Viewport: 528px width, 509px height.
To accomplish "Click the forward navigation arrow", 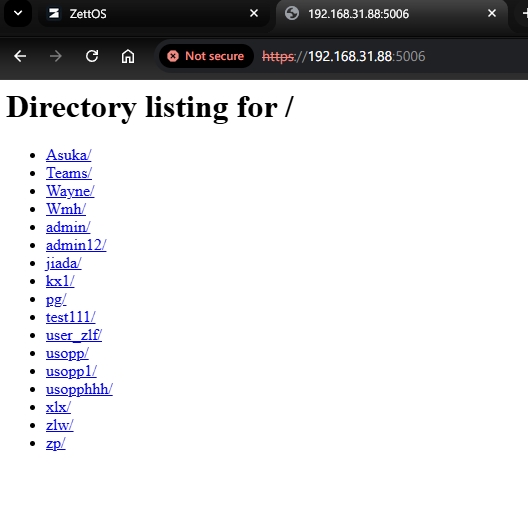I will [x=56, y=56].
